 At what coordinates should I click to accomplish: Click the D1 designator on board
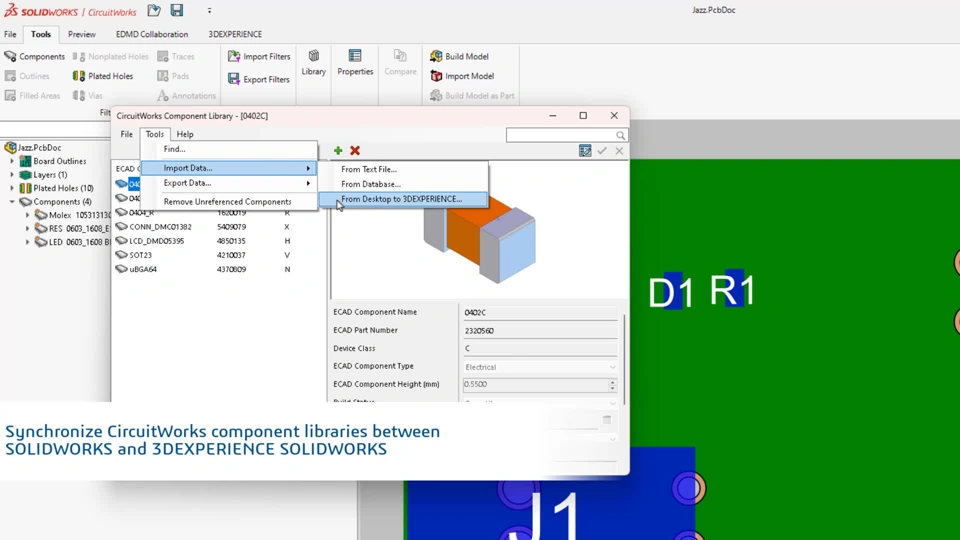(x=671, y=291)
